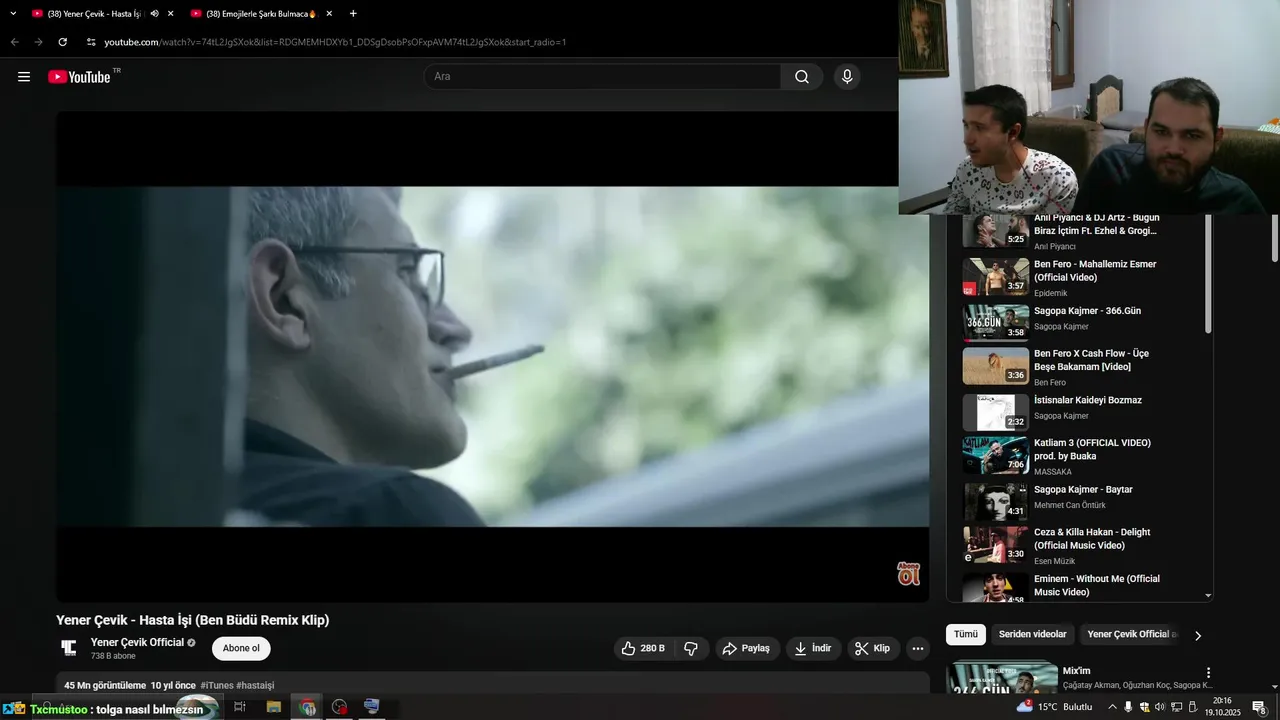Click the #iTunes hashtag

(x=216, y=685)
